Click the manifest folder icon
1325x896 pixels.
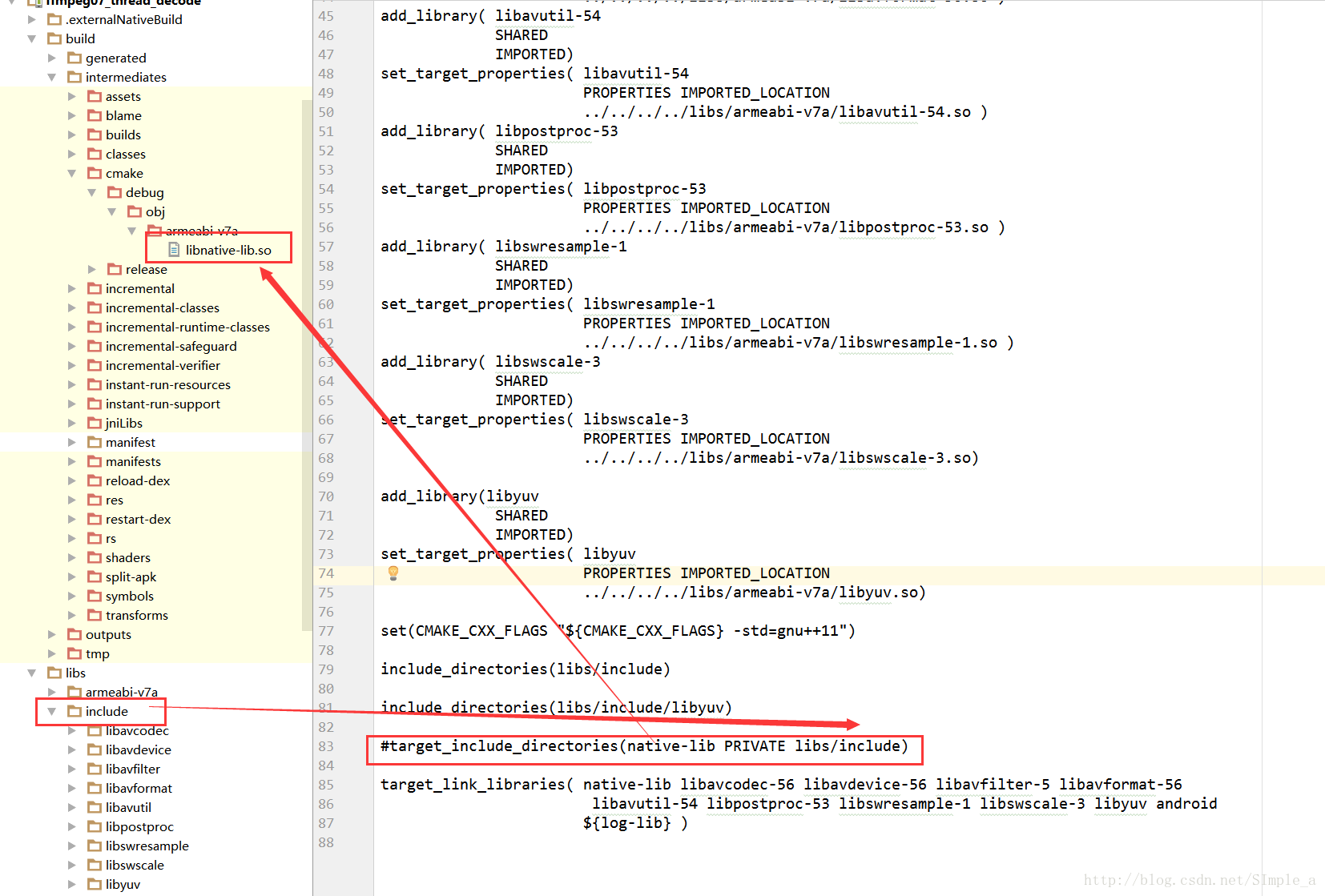pos(95,442)
